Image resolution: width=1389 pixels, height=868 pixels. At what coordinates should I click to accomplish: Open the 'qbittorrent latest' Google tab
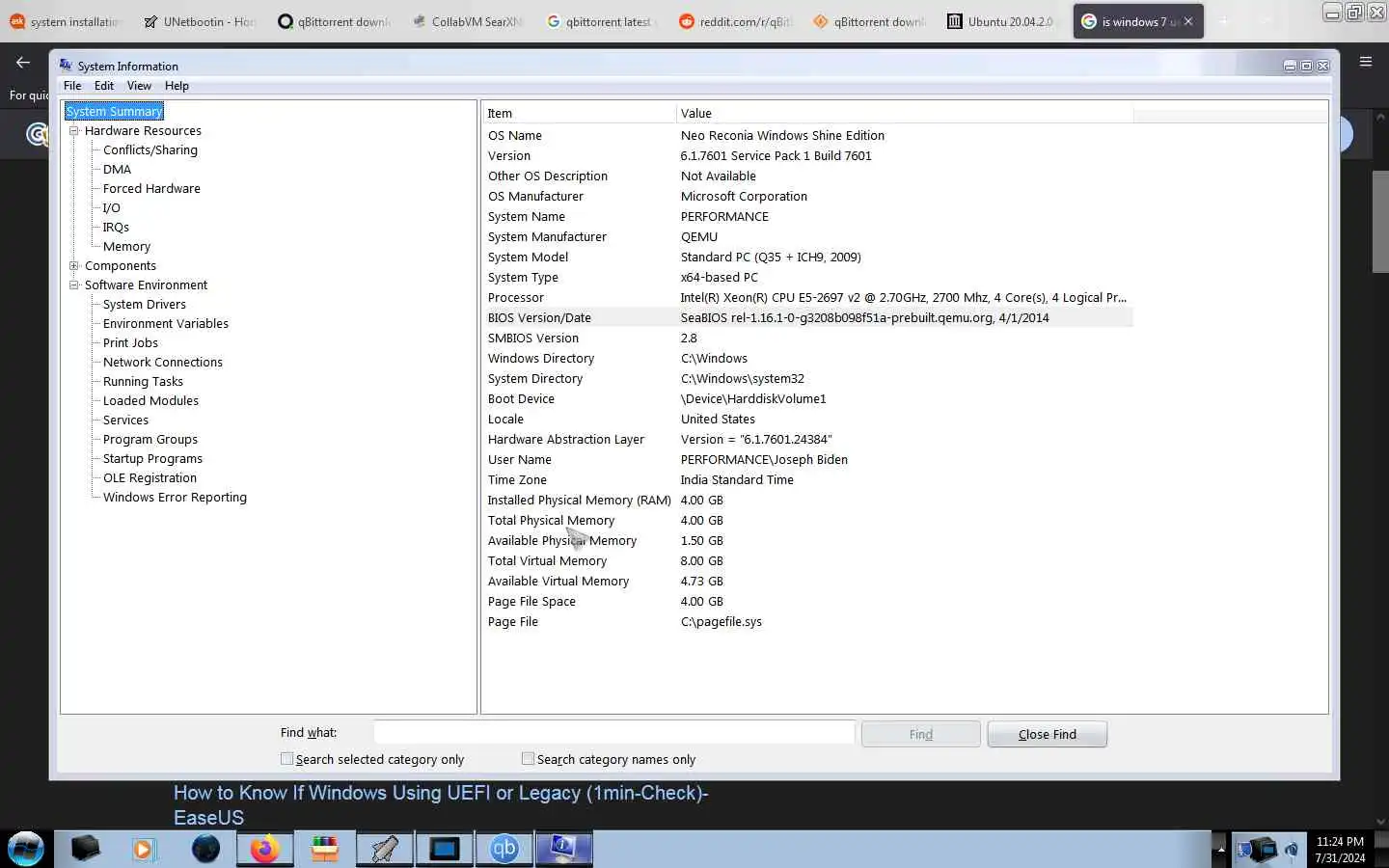point(600,21)
